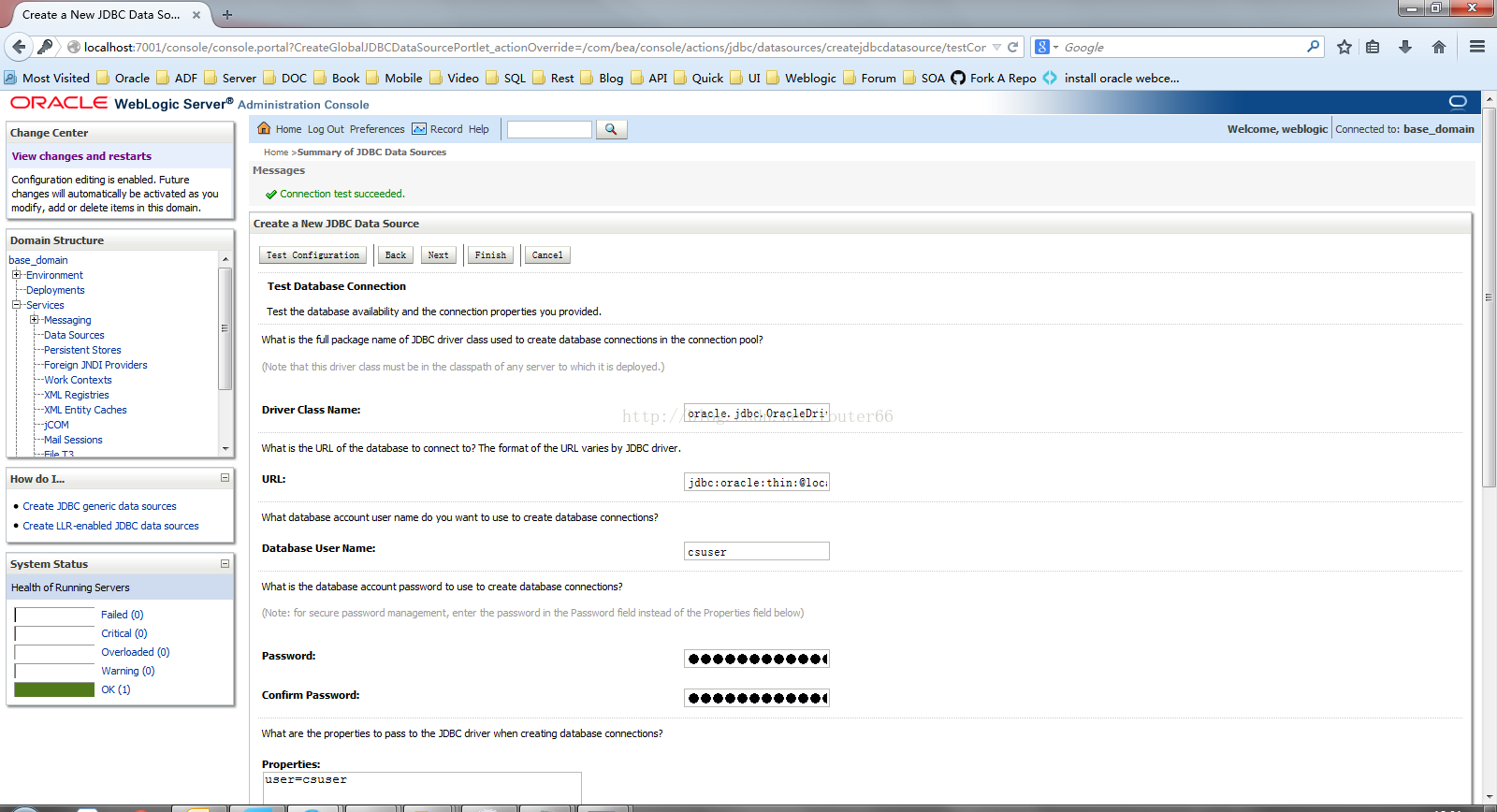Open the Video bookmarks folder

pos(454,78)
